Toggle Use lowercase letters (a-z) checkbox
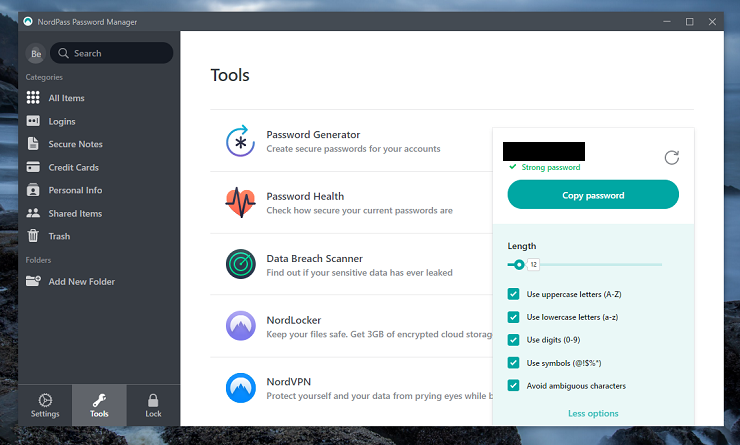 point(513,317)
